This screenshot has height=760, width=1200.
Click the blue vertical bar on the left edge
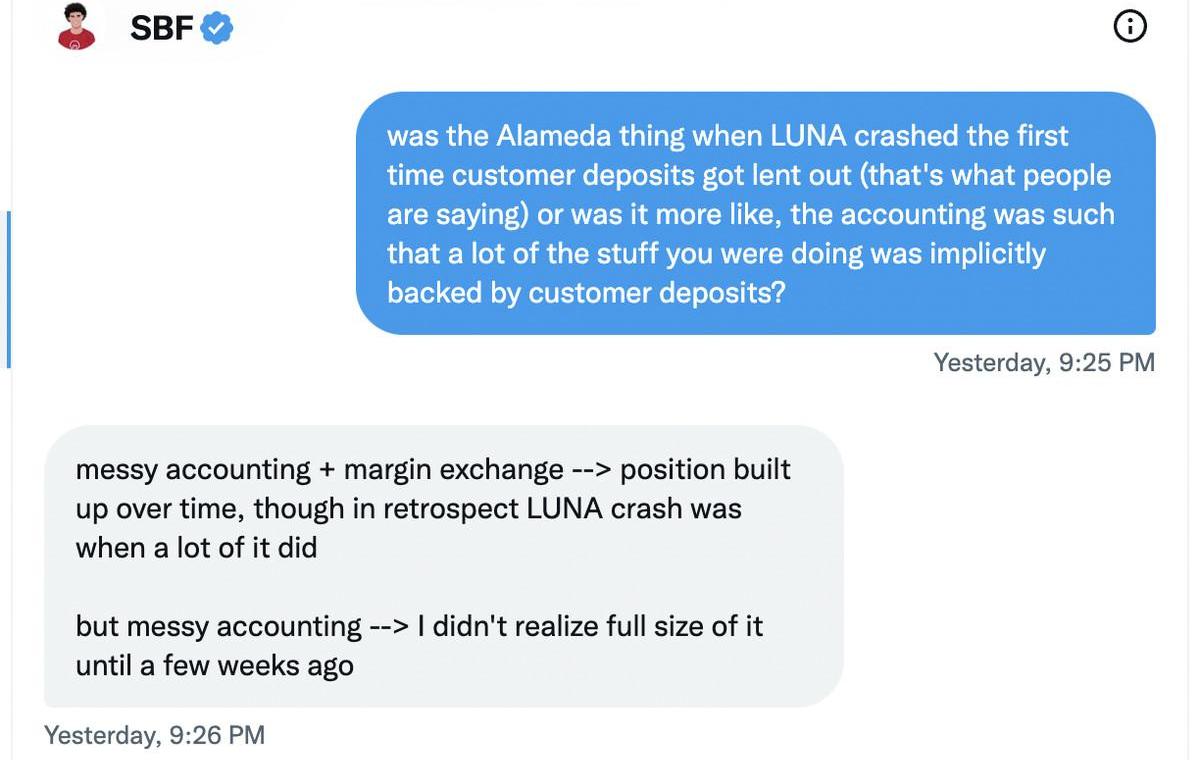tap(8, 289)
